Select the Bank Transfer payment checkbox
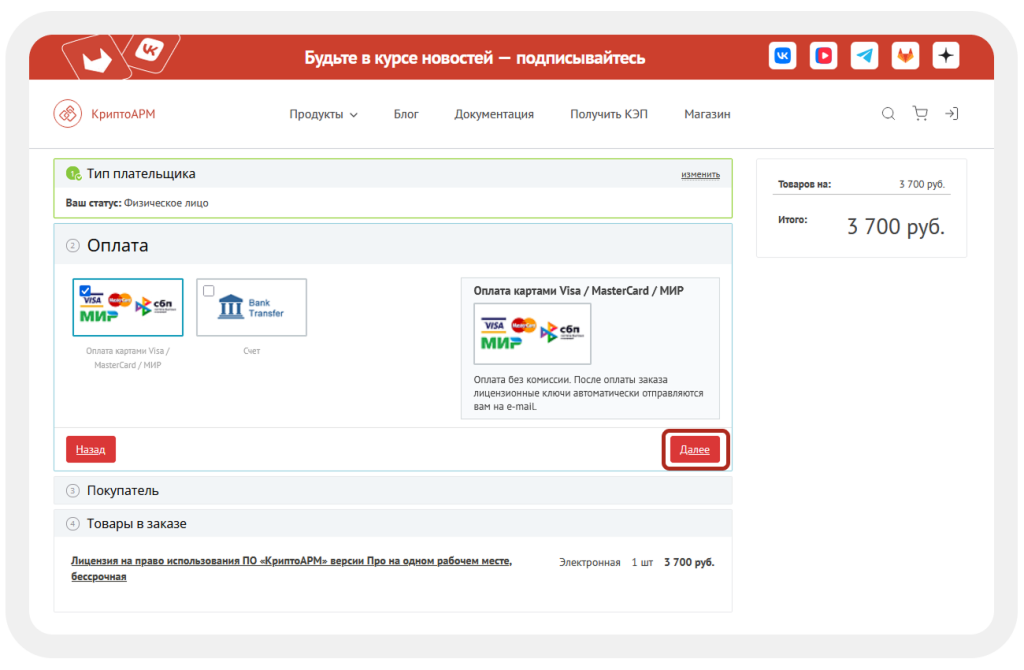The height and width of the screenshot is (670, 1024). [208, 291]
